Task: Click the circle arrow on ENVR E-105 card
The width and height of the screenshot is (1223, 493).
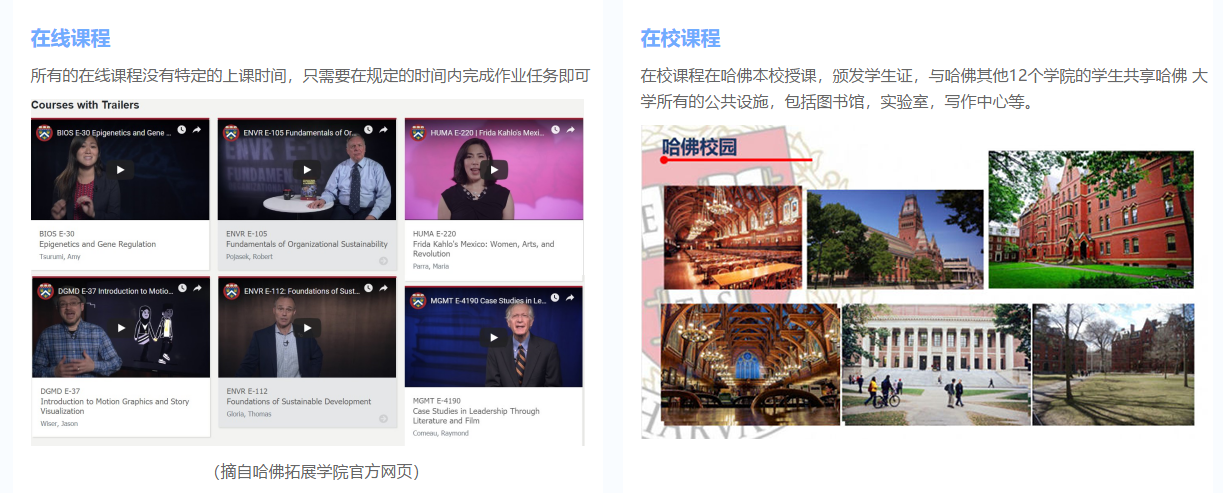Action: pyautogui.click(x=383, y=261)
